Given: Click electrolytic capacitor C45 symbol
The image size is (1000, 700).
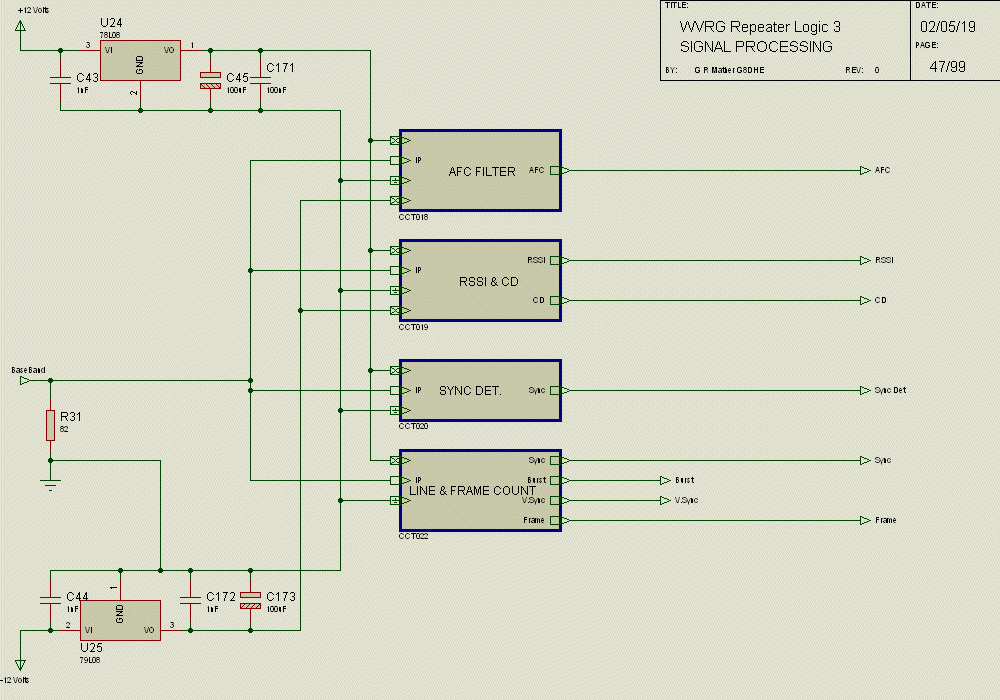Looking at the screenshot, I should click(x=210, y=80).
